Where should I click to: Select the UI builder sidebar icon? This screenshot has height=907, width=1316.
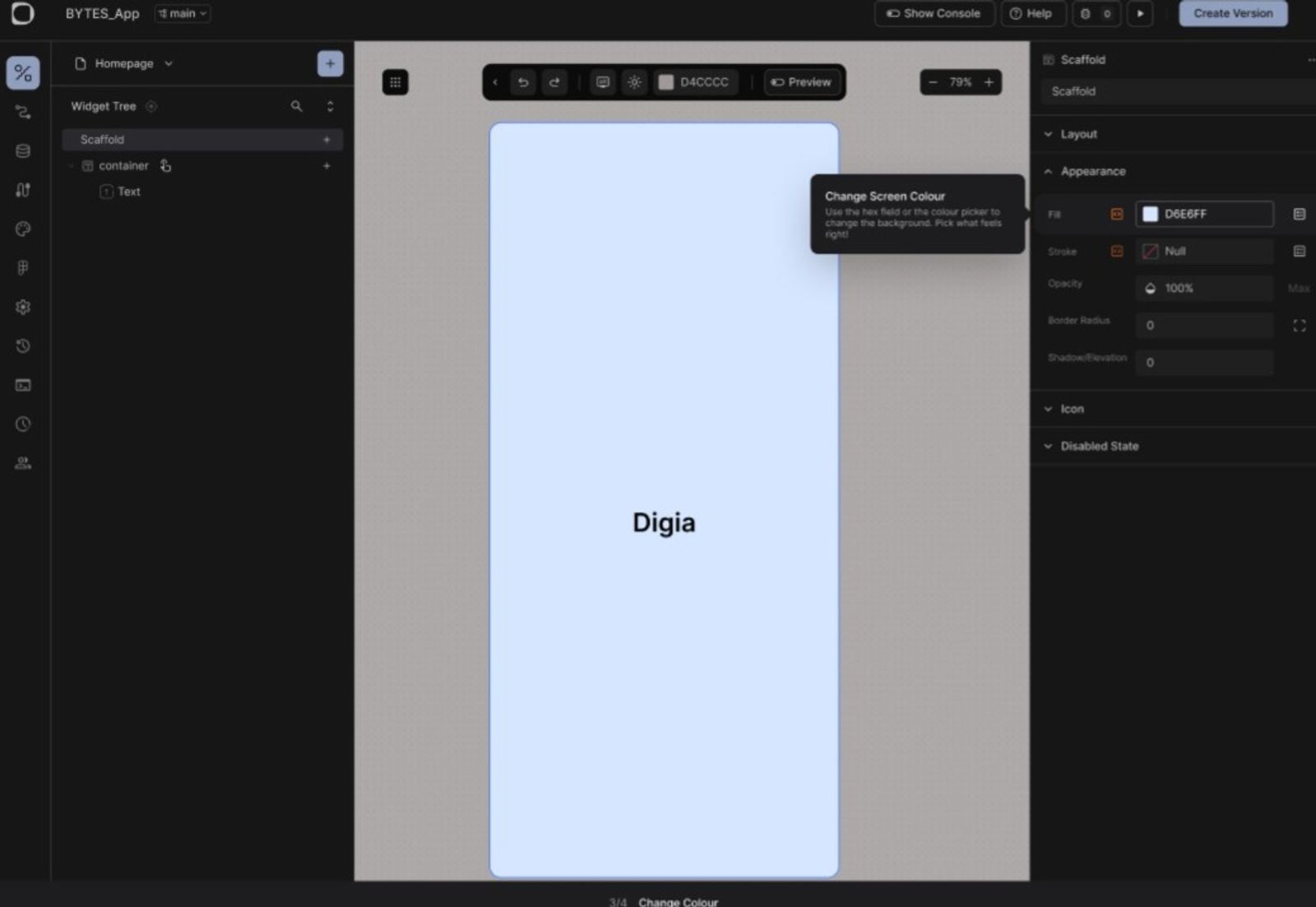[23, 73]
